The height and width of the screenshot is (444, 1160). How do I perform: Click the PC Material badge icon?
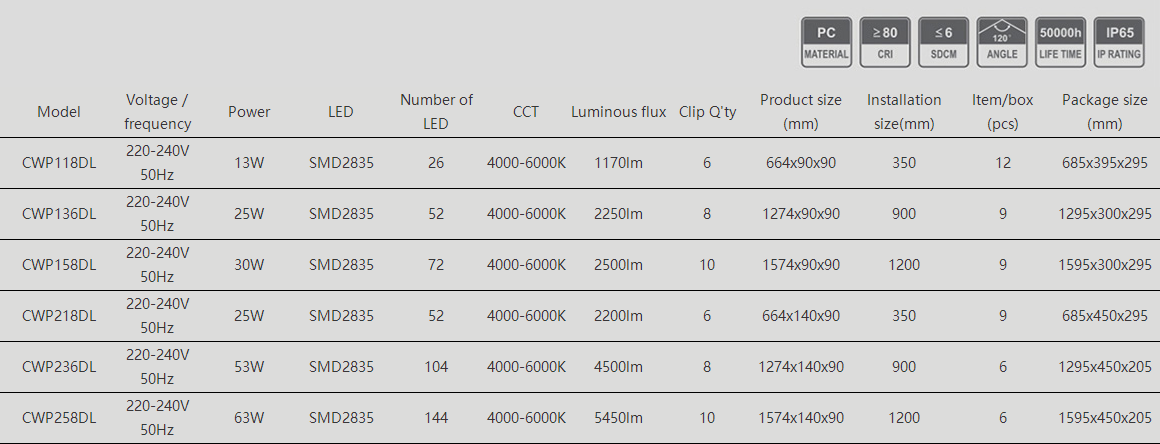click(x=826, y=42)
